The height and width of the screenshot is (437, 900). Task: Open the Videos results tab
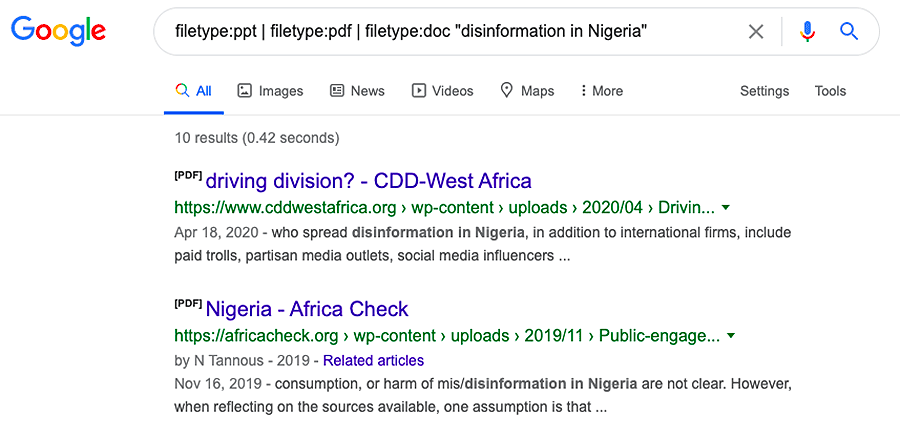tap(443, 91)
